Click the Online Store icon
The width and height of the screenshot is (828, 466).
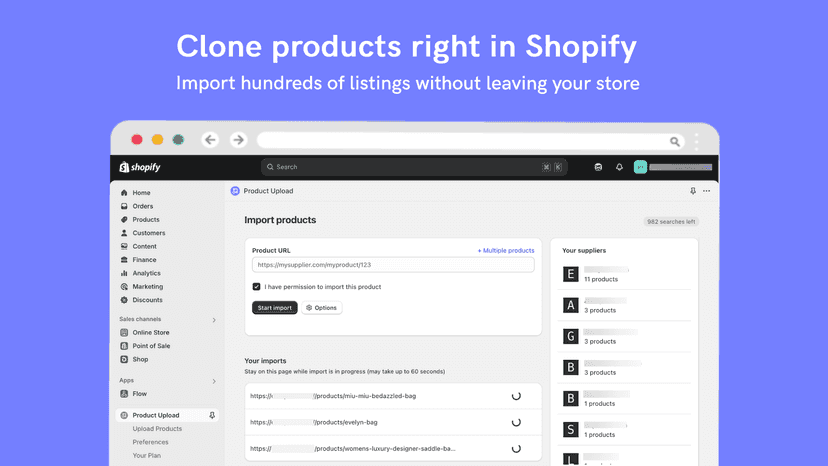tap(124, 332)
